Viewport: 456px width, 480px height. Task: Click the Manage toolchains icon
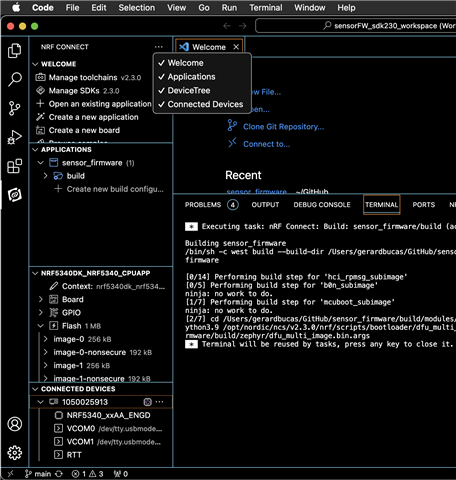click(40, 77)
